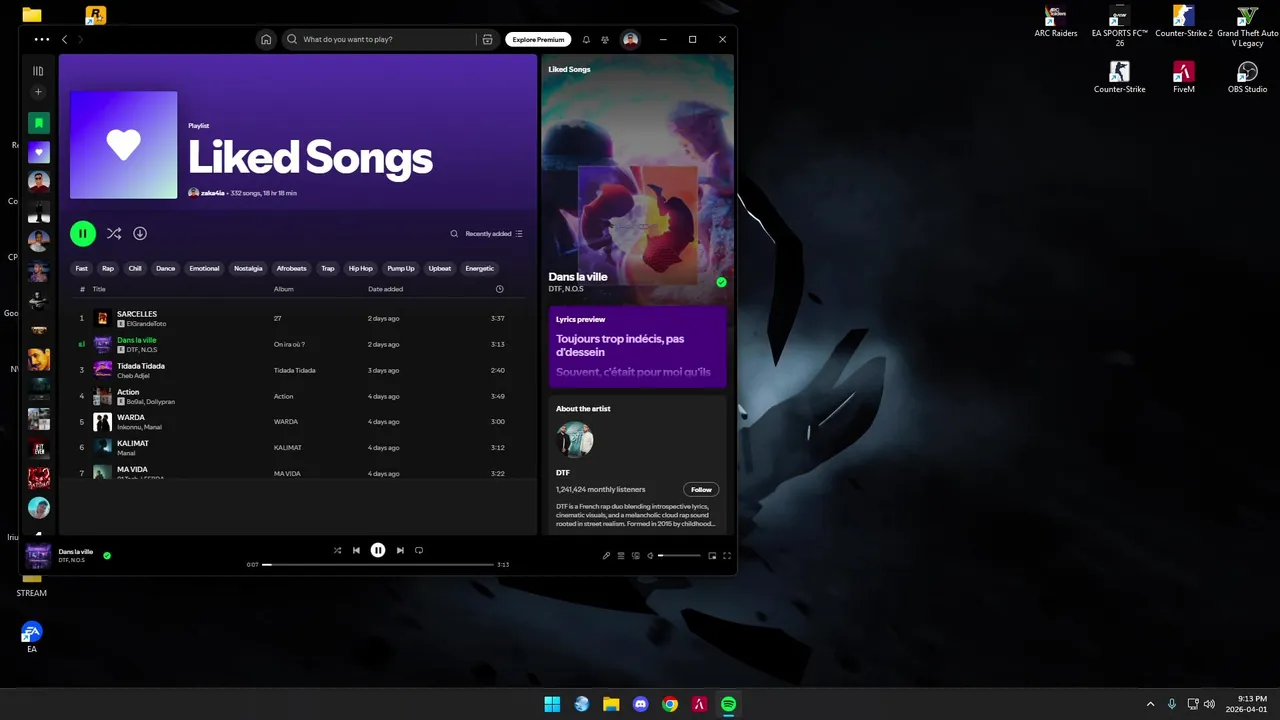
Task: Filter by the Chill tag
Action: (135, 268)
